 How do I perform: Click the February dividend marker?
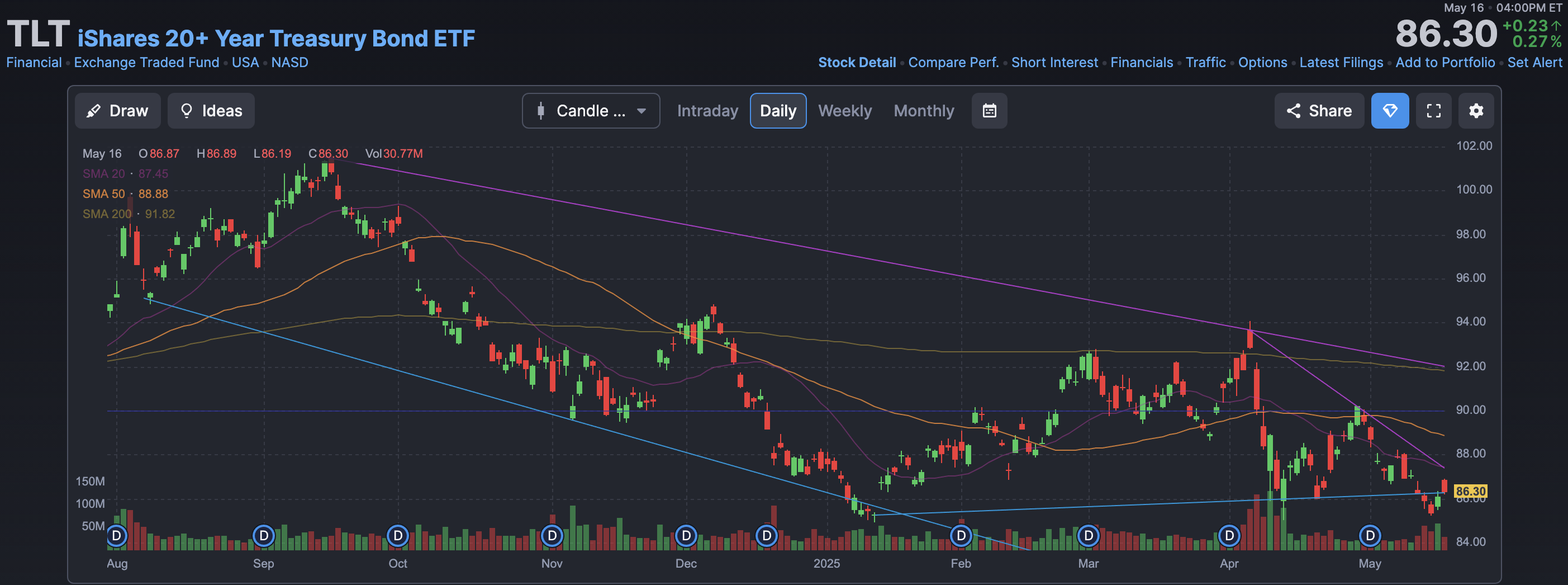click(x=961, y=536)
